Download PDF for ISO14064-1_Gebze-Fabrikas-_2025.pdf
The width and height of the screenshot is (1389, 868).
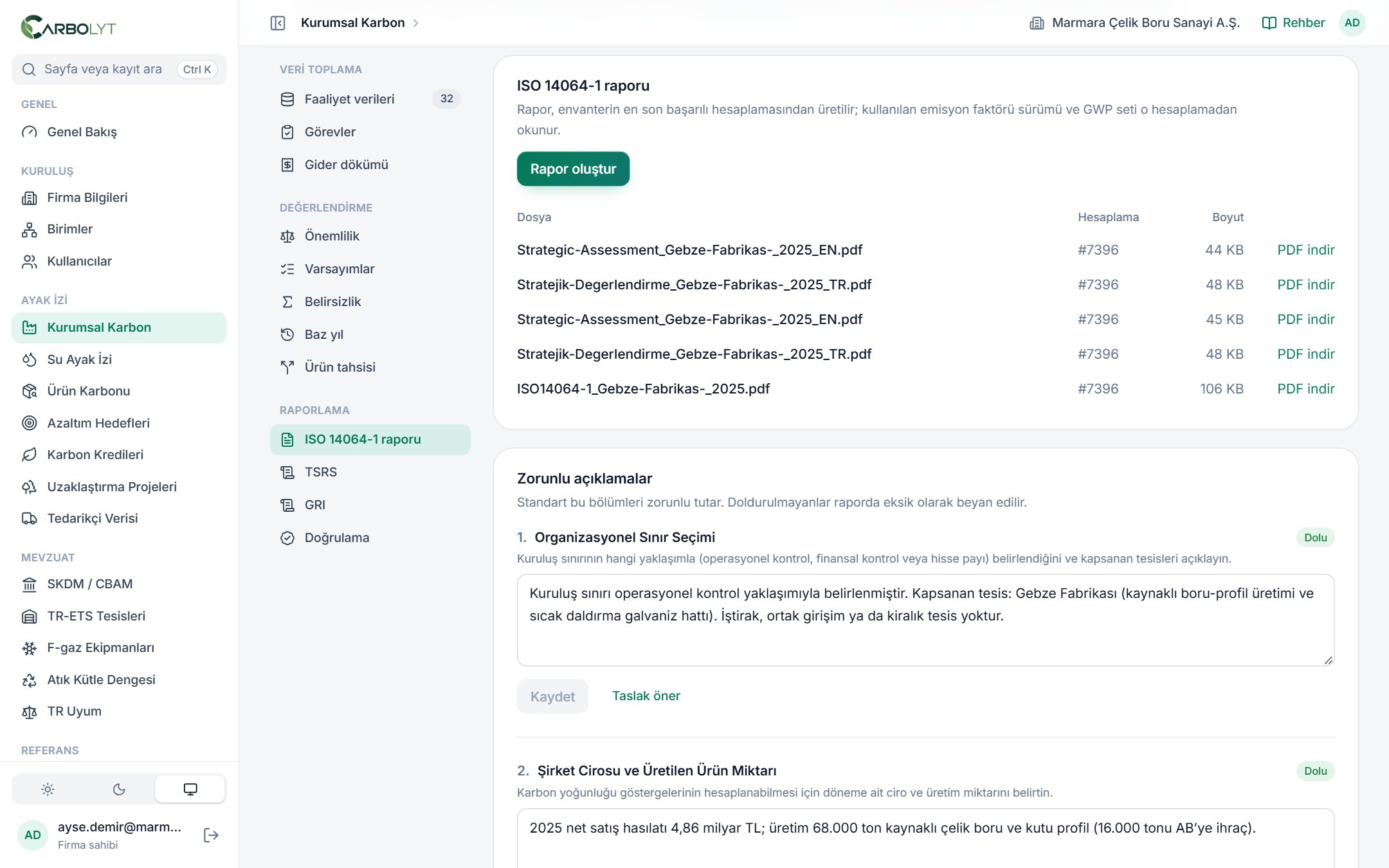[x=1305, y=389]
